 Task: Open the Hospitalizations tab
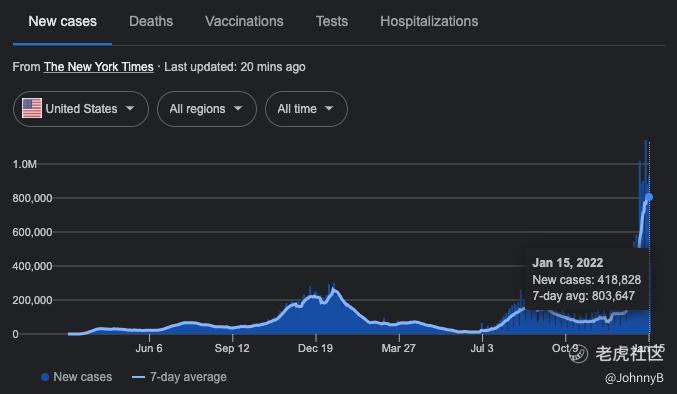tap(429, 22)
